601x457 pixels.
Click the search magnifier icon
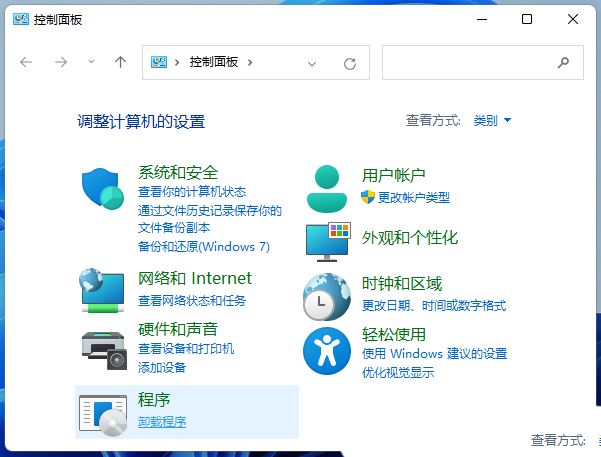[563, 62]
